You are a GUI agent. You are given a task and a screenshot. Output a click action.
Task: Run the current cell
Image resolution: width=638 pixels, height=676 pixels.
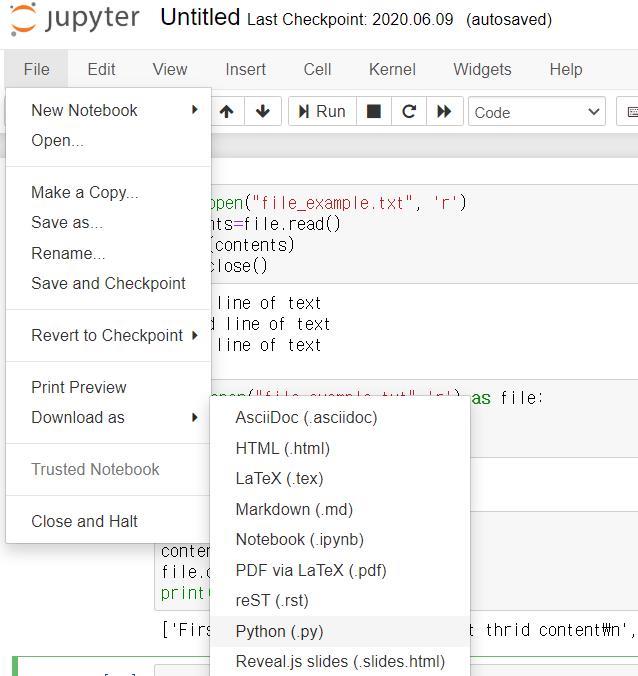pos(322,112)
